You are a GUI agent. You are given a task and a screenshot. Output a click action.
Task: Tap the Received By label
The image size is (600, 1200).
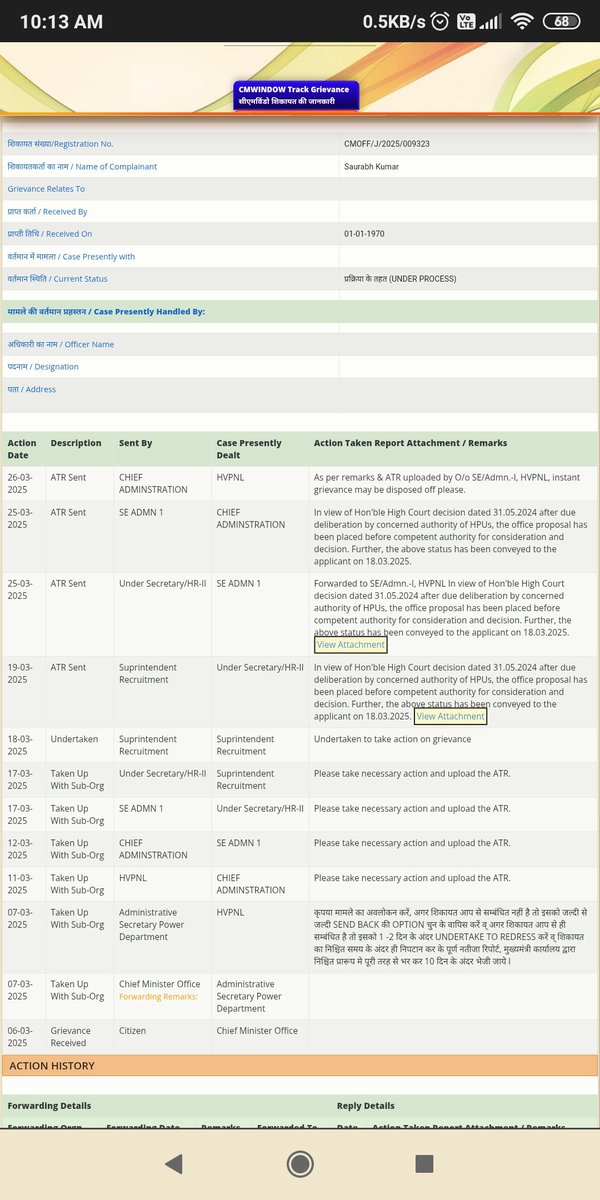click(x=47, y=211)
